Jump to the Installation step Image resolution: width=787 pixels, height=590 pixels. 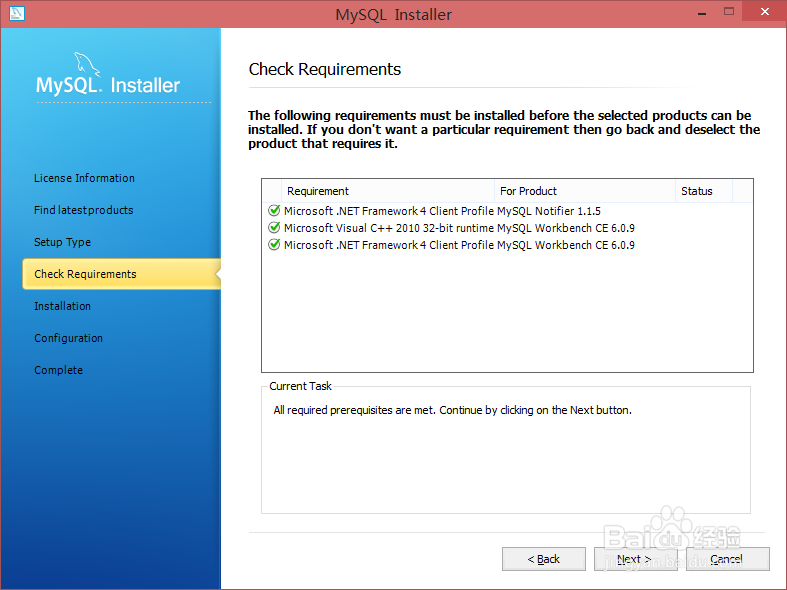62,306
